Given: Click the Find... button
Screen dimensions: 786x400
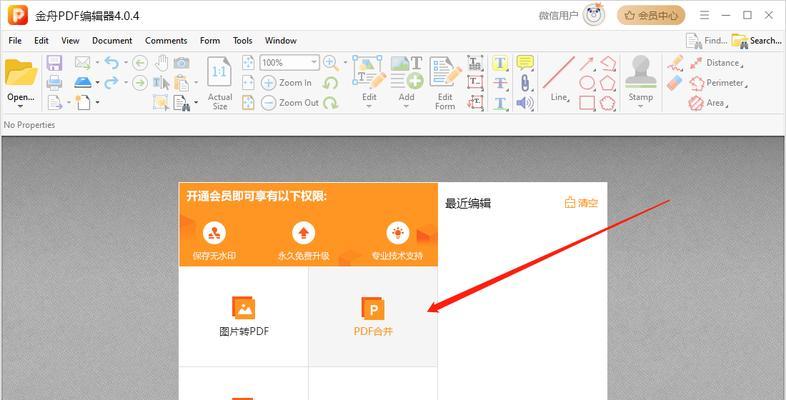Looking at the screenshot, I should pyautogui.click(x=706, y=41).
